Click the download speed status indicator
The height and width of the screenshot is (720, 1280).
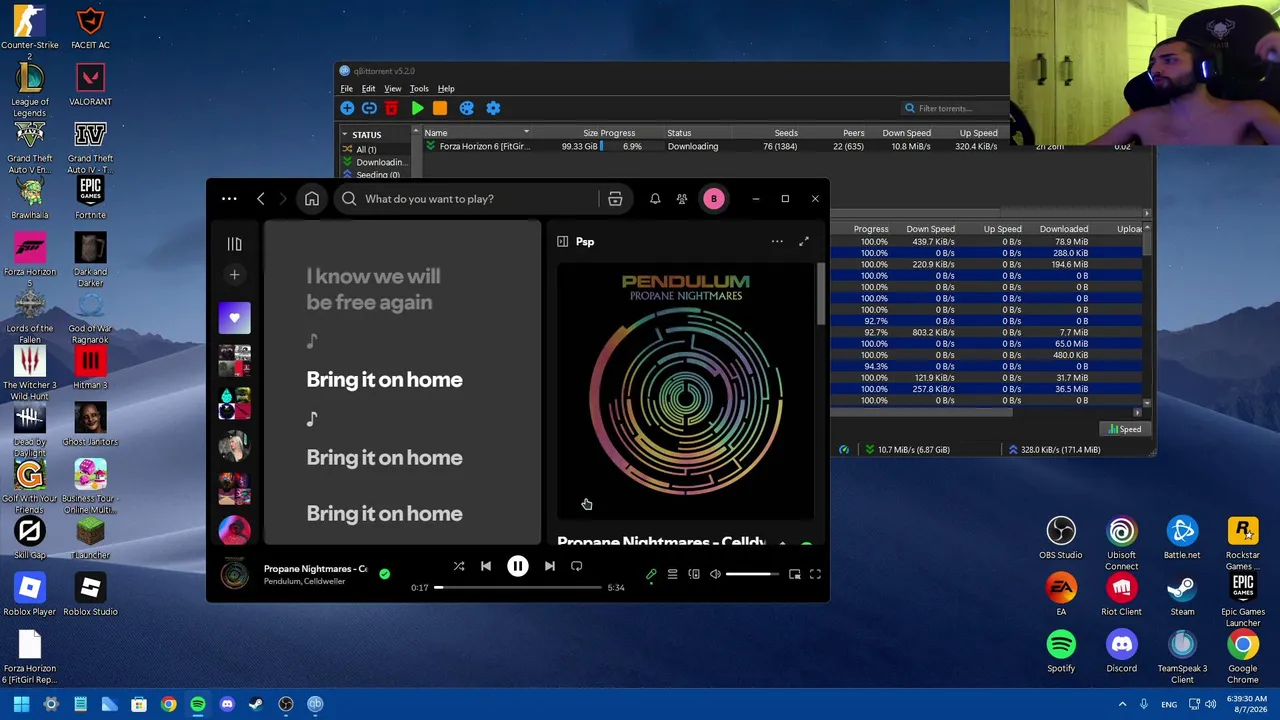coord(907,450)
